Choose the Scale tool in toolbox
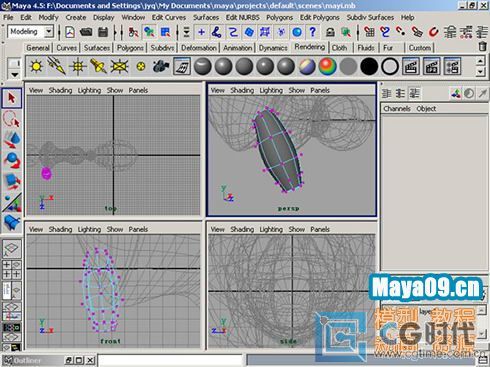This screenshot has width=490, height=367. pyautogui.click(x=12, y=181)
